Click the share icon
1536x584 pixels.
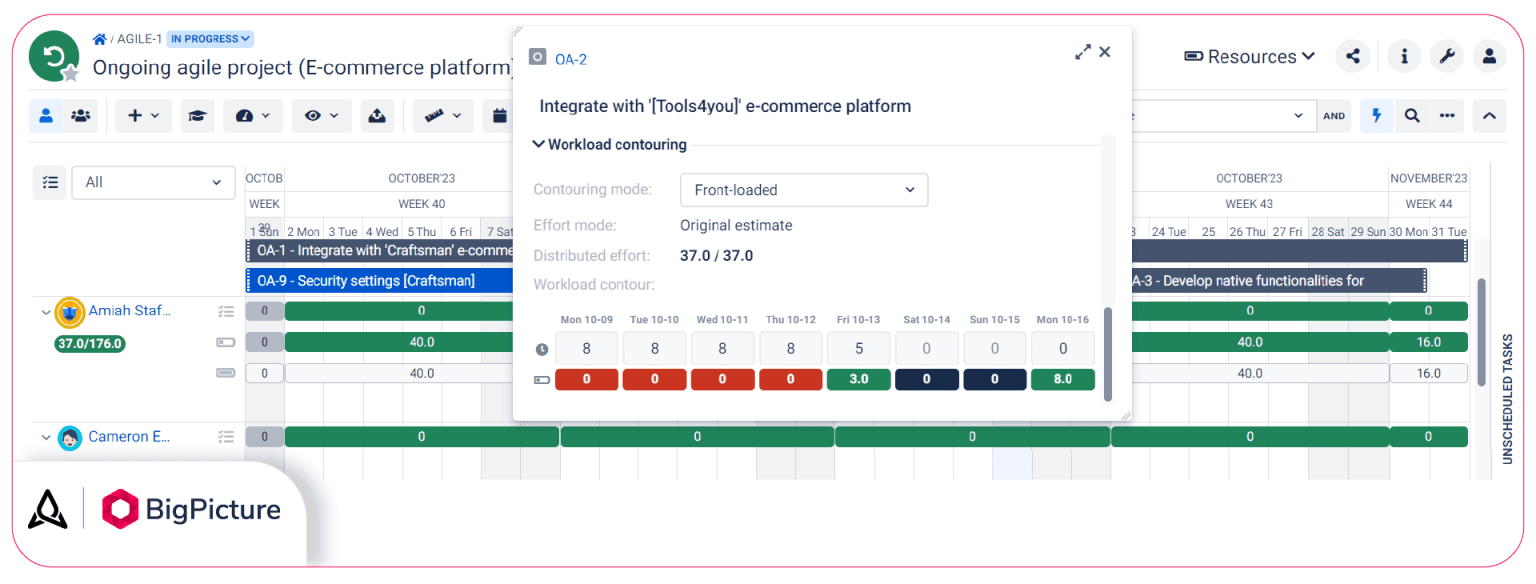1353,56
